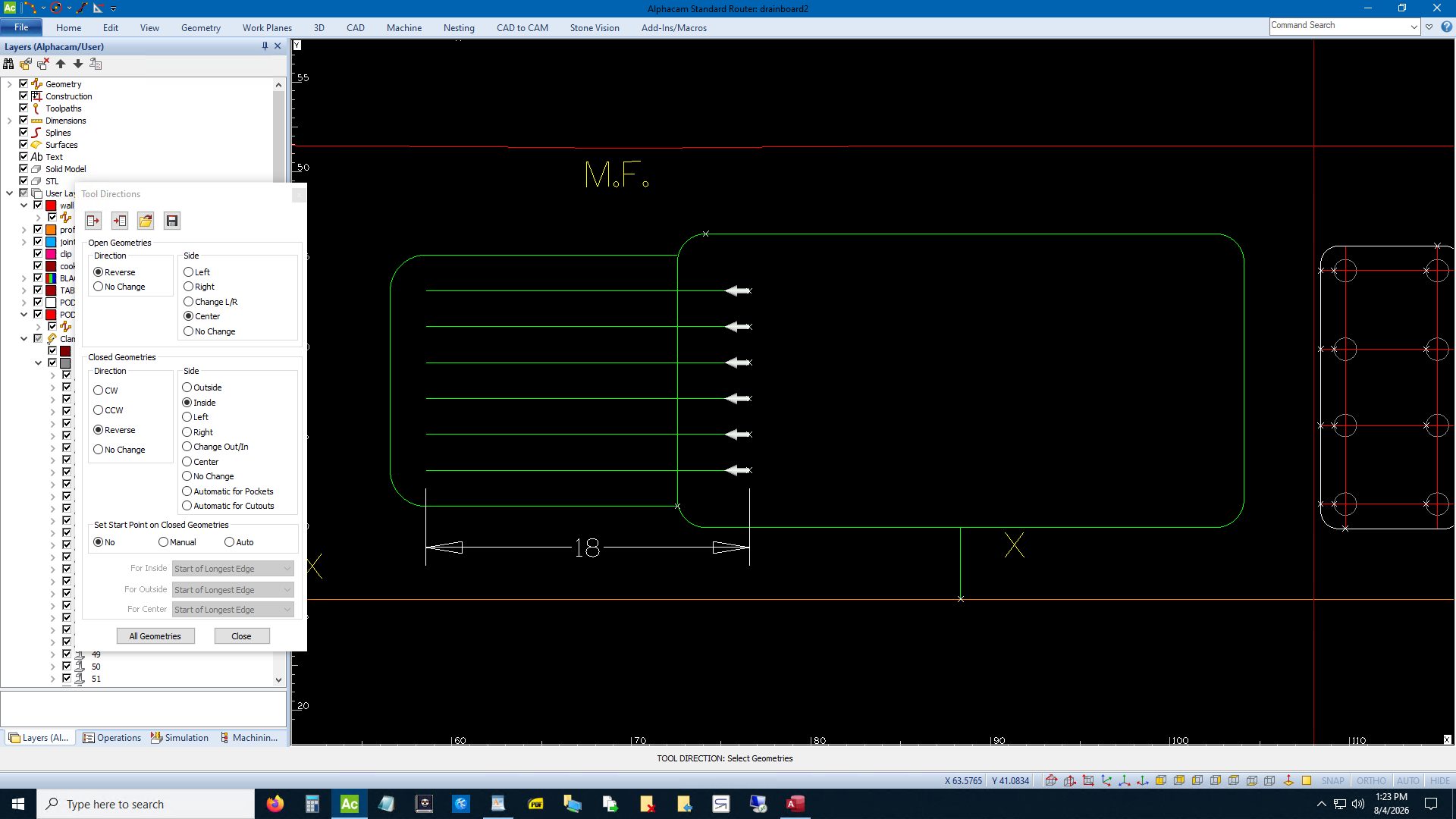Click the open folder icon in Tool Directions
This screenshot has width=1456, height=819.
146,221
